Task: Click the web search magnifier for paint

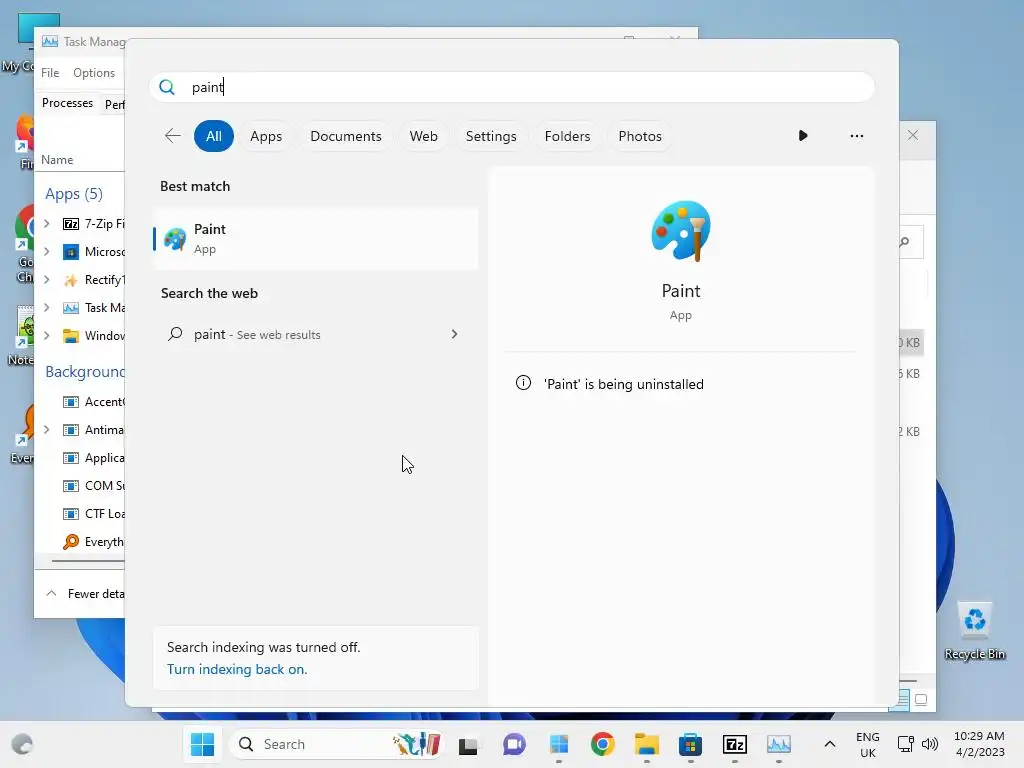Action: 175,334
